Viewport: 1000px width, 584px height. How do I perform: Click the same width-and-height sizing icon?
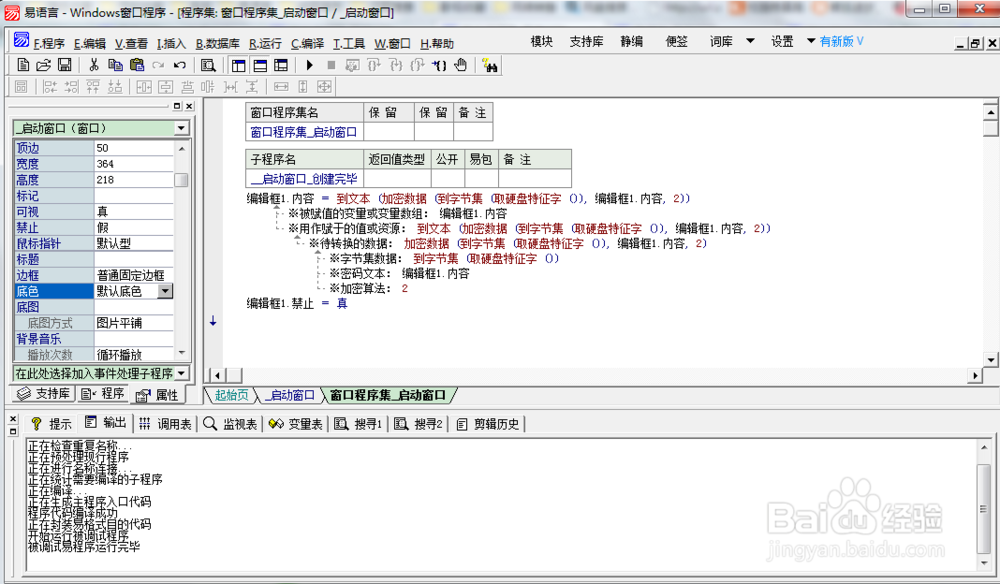pos(325,87)
